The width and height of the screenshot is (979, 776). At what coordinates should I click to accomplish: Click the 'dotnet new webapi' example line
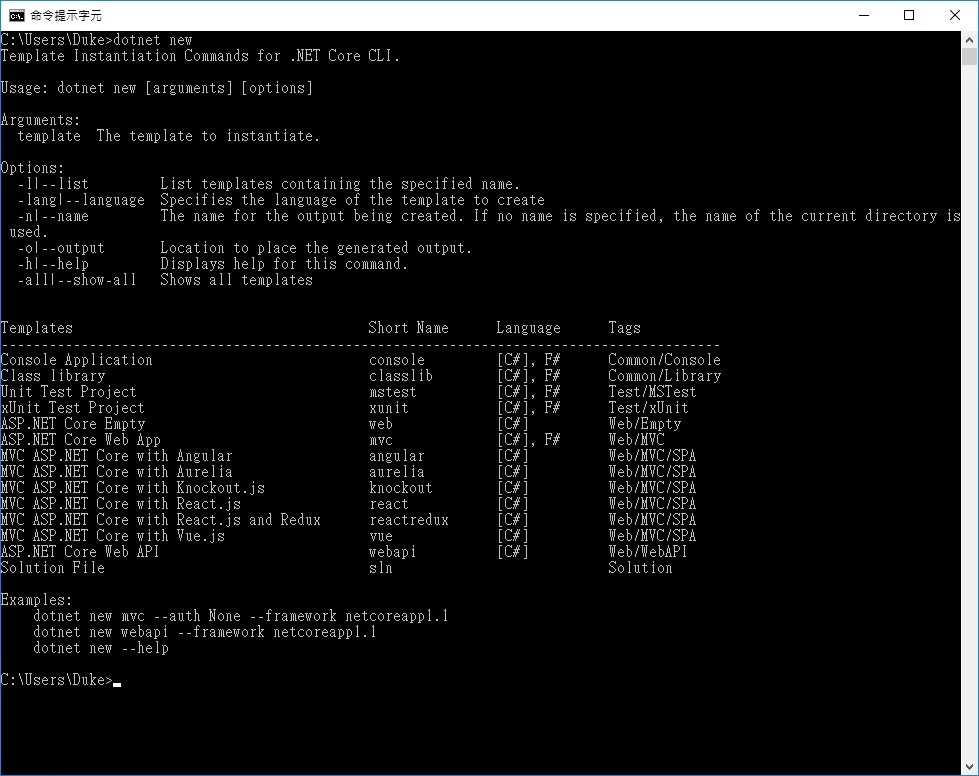(x=204, y=632)
